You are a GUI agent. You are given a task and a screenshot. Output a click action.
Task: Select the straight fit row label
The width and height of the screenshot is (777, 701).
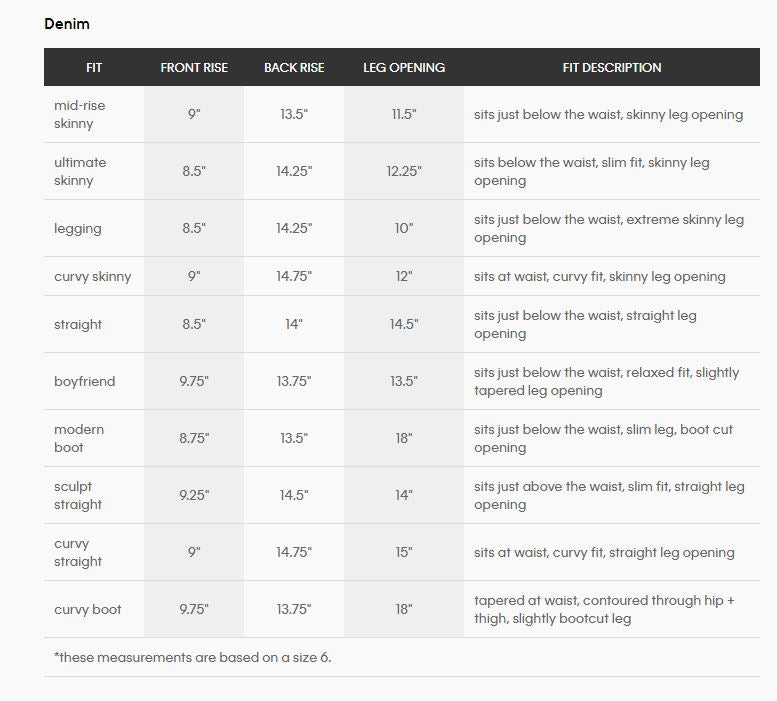coord(78,324)
